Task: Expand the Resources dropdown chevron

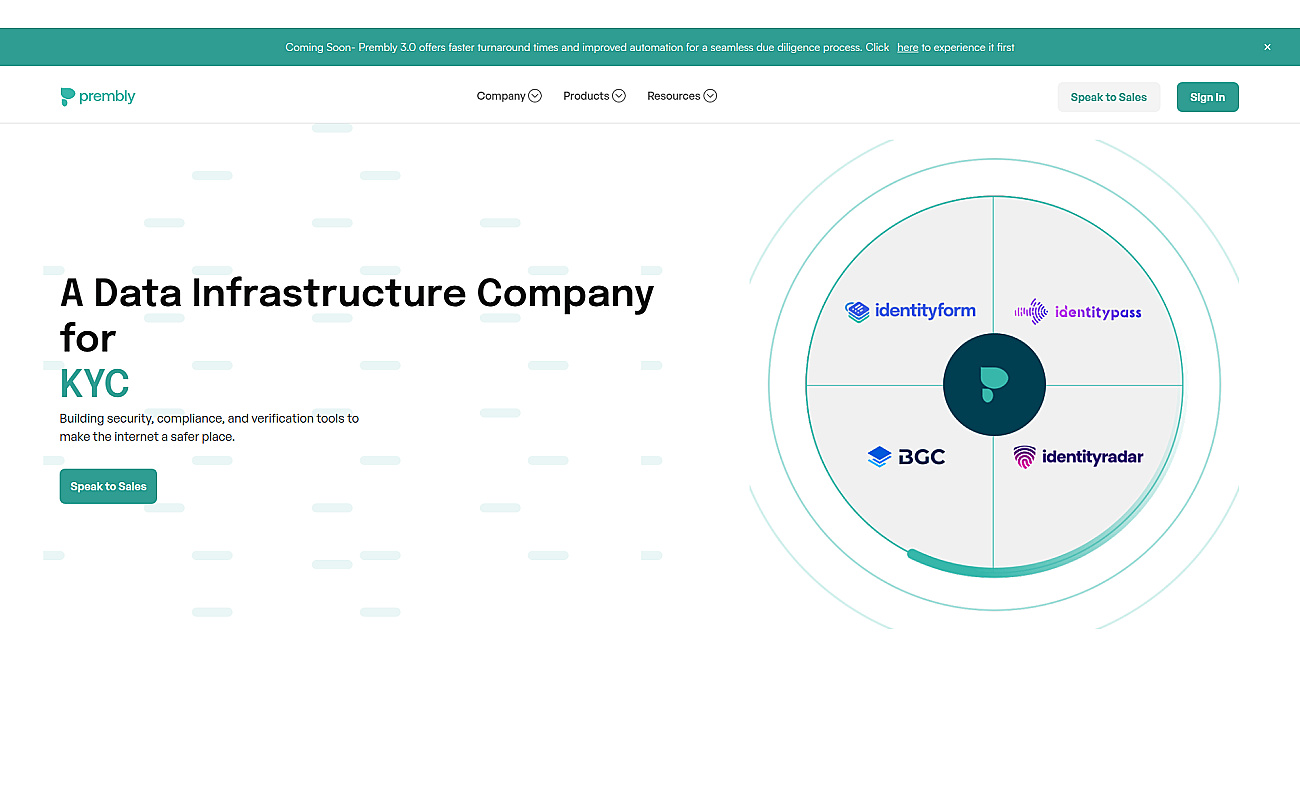Action: pyautogui.click(x=710, y=96)
